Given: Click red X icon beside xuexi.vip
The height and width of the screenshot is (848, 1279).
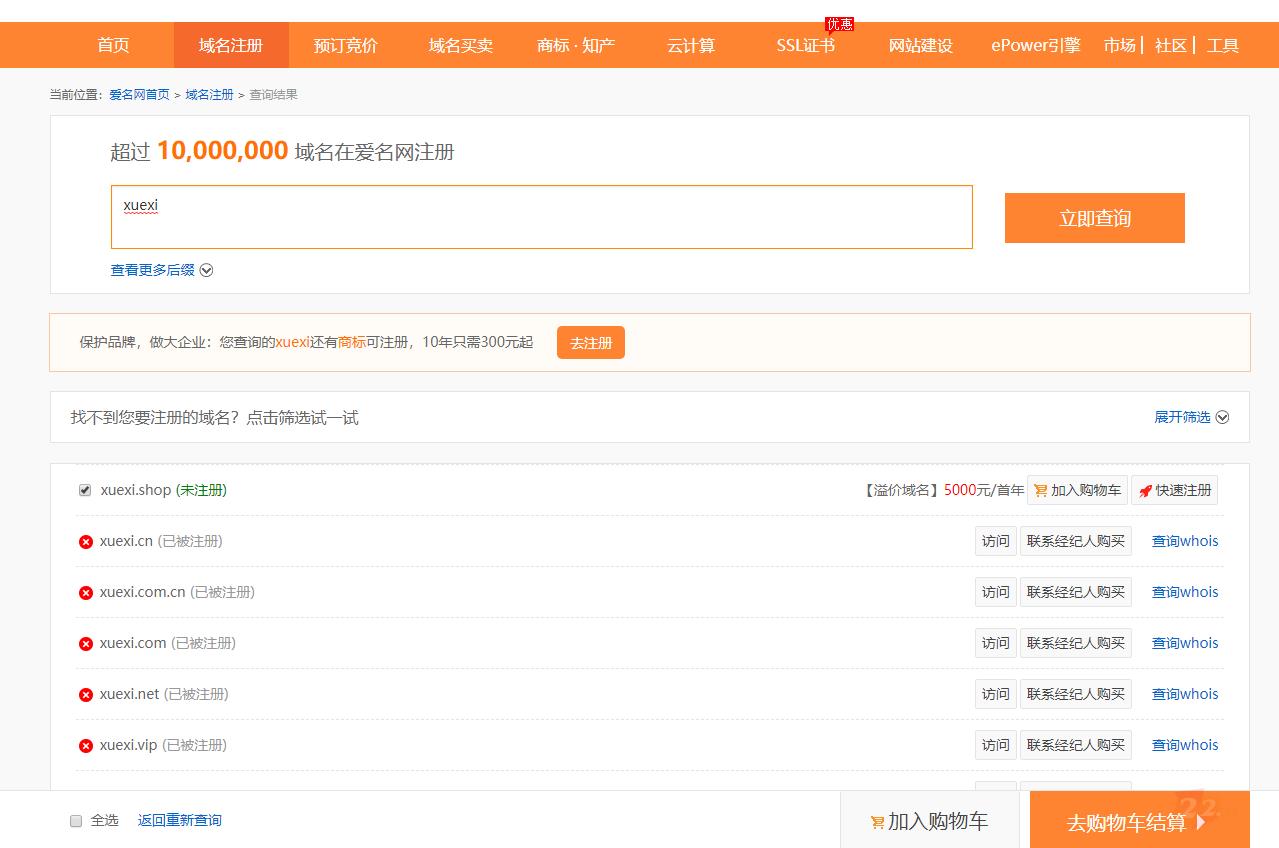Looking at the screenshot, I should [86, 746].
